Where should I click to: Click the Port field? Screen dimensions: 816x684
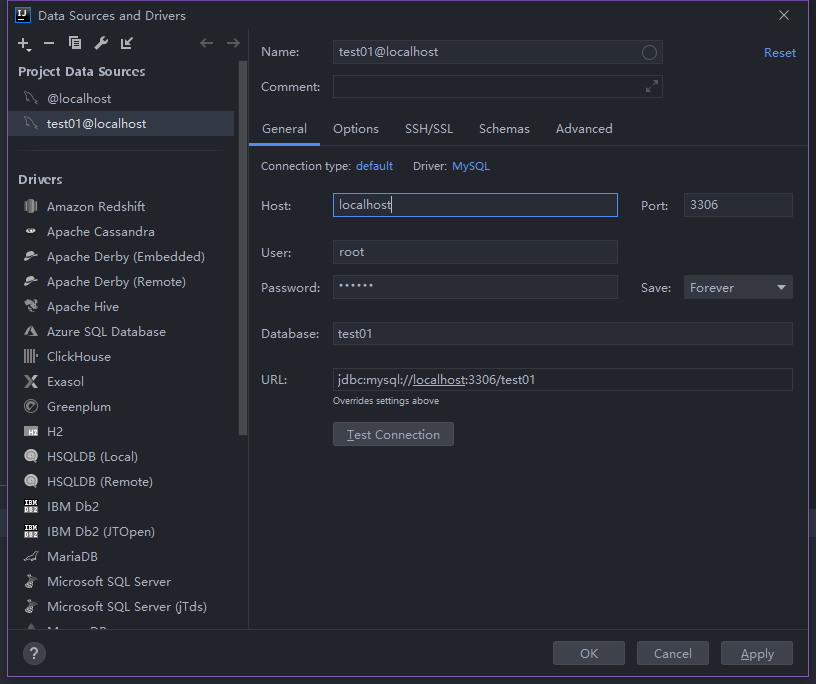738,205
